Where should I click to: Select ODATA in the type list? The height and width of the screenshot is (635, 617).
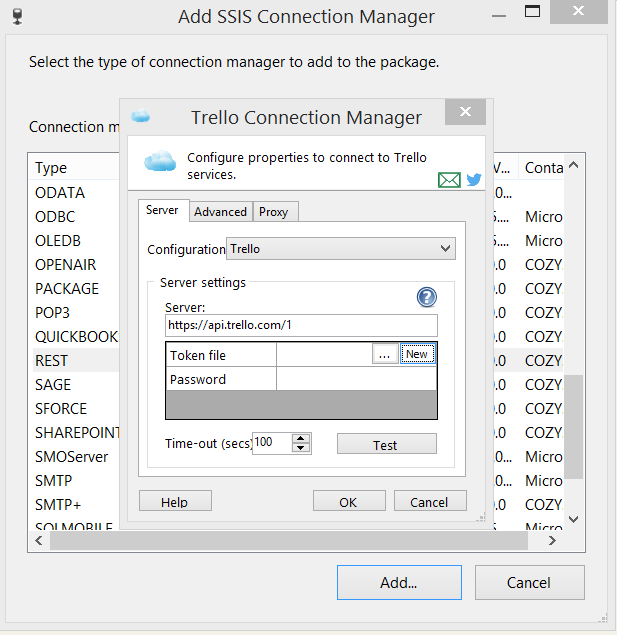tap(60, 193)
